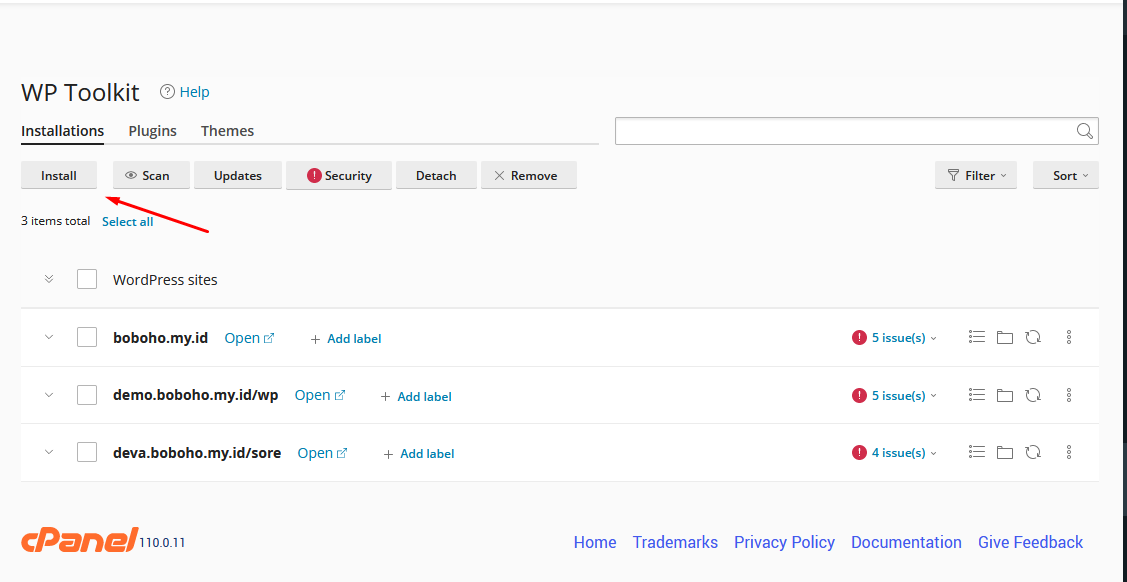This screenshot has height=582, width=1127.
Task: Open the boboho.my.id site link
Action: [249, 338]
